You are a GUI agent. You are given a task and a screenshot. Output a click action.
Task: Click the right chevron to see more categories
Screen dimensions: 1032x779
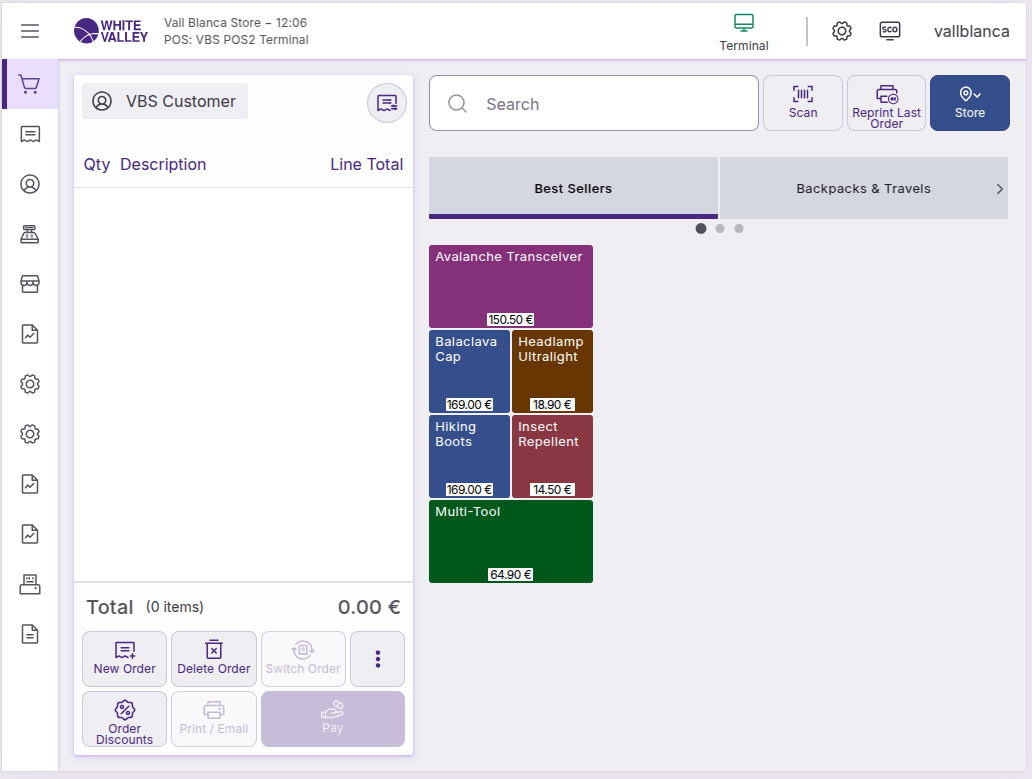click(x=999, y=188)
